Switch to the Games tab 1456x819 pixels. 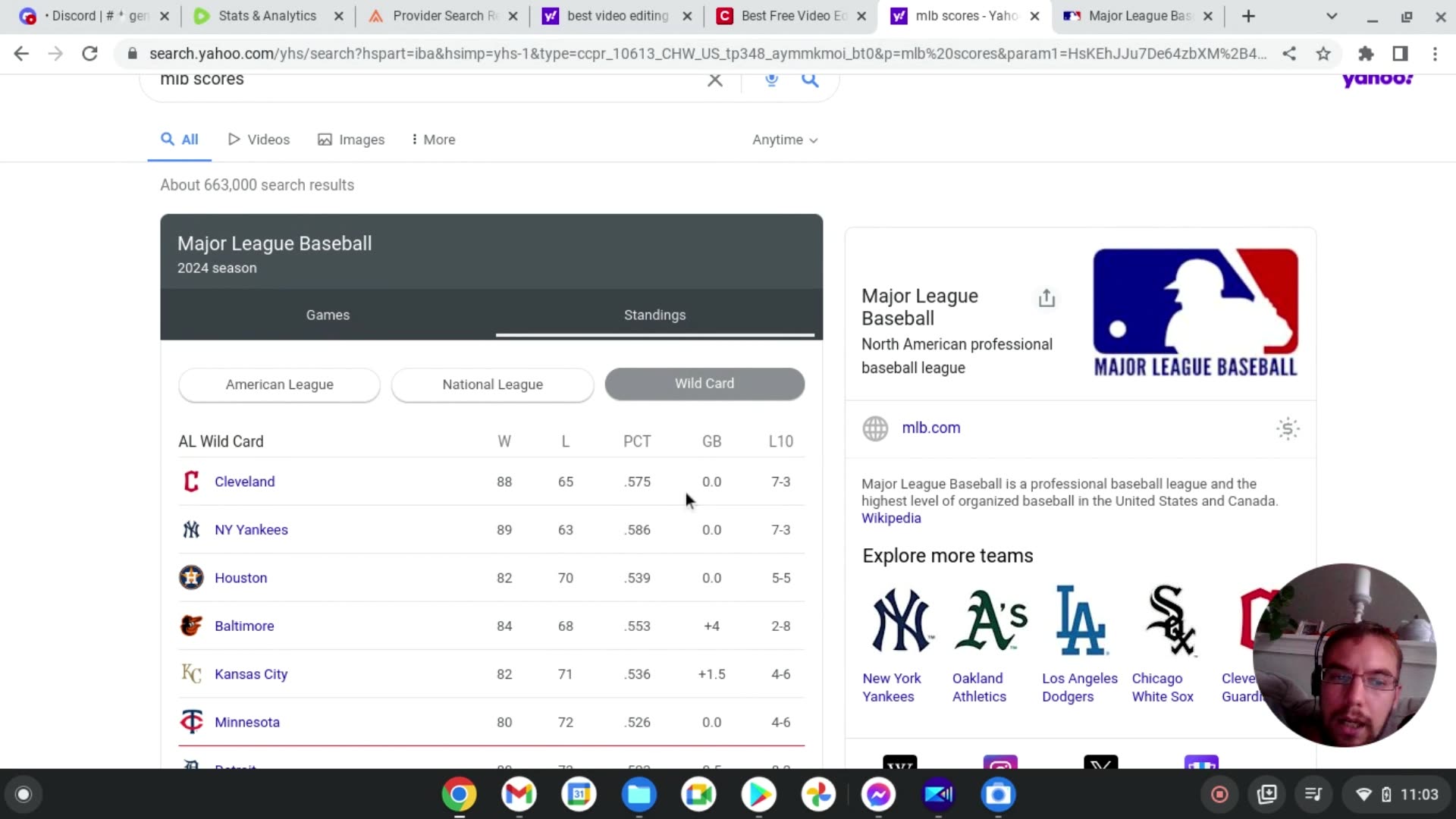coord(328,315)
